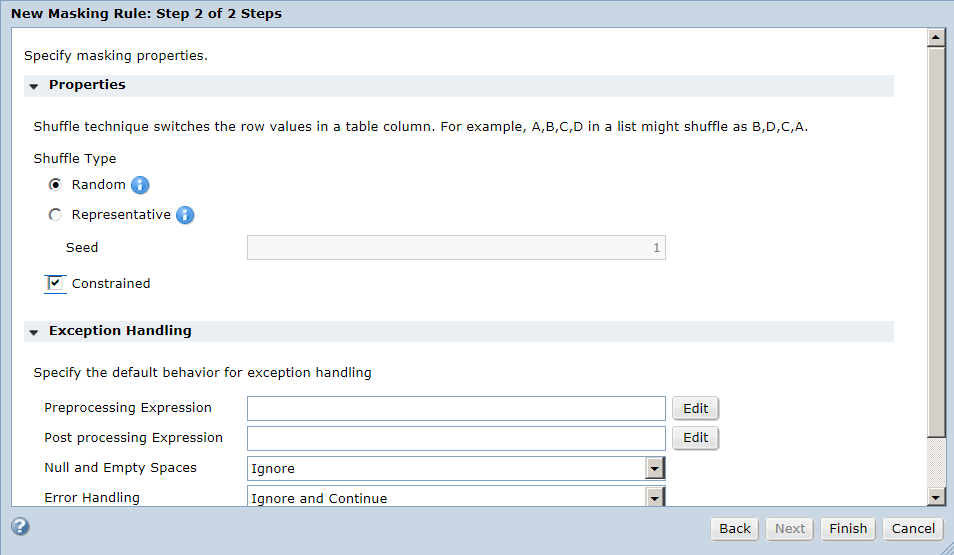Click the info icon next to Random
Screen dimensions: 954x555
[140, 185]
